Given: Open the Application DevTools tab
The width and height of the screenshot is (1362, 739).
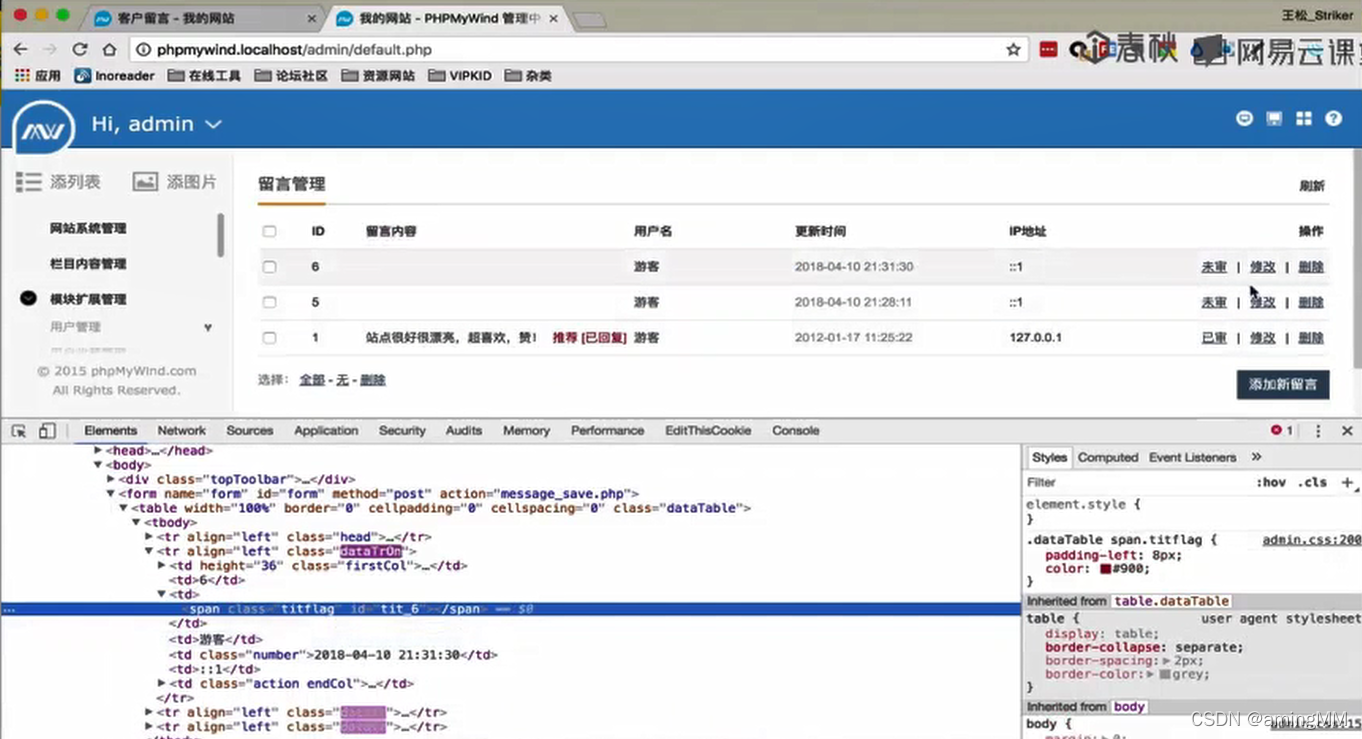Looking at the screenshot, I should pyautogui.click(x=326, y=431).
